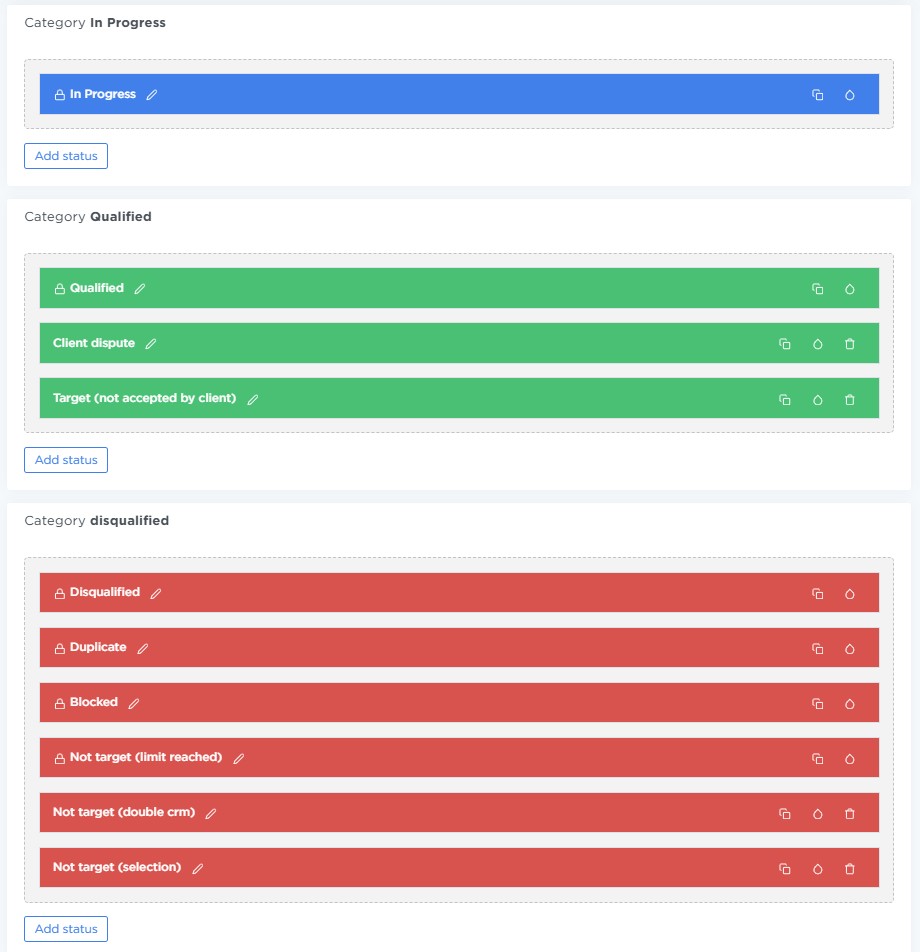Add status to Qualified category
This screenshot has height=952, width=920.
(x=66, y=460)
